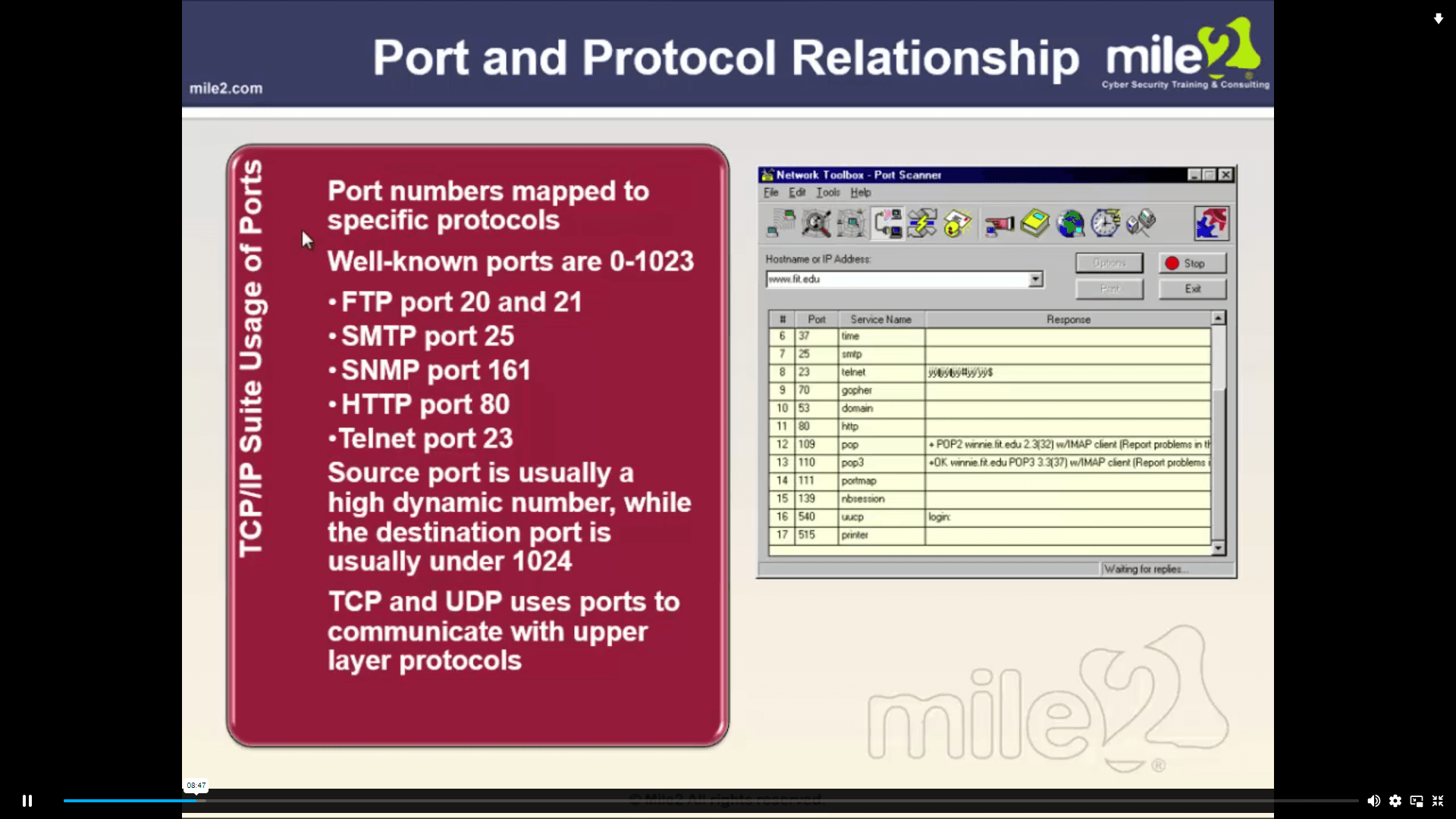
Task: Click the magnifying glass web search toolbar icon
Action: pos(816,224)
